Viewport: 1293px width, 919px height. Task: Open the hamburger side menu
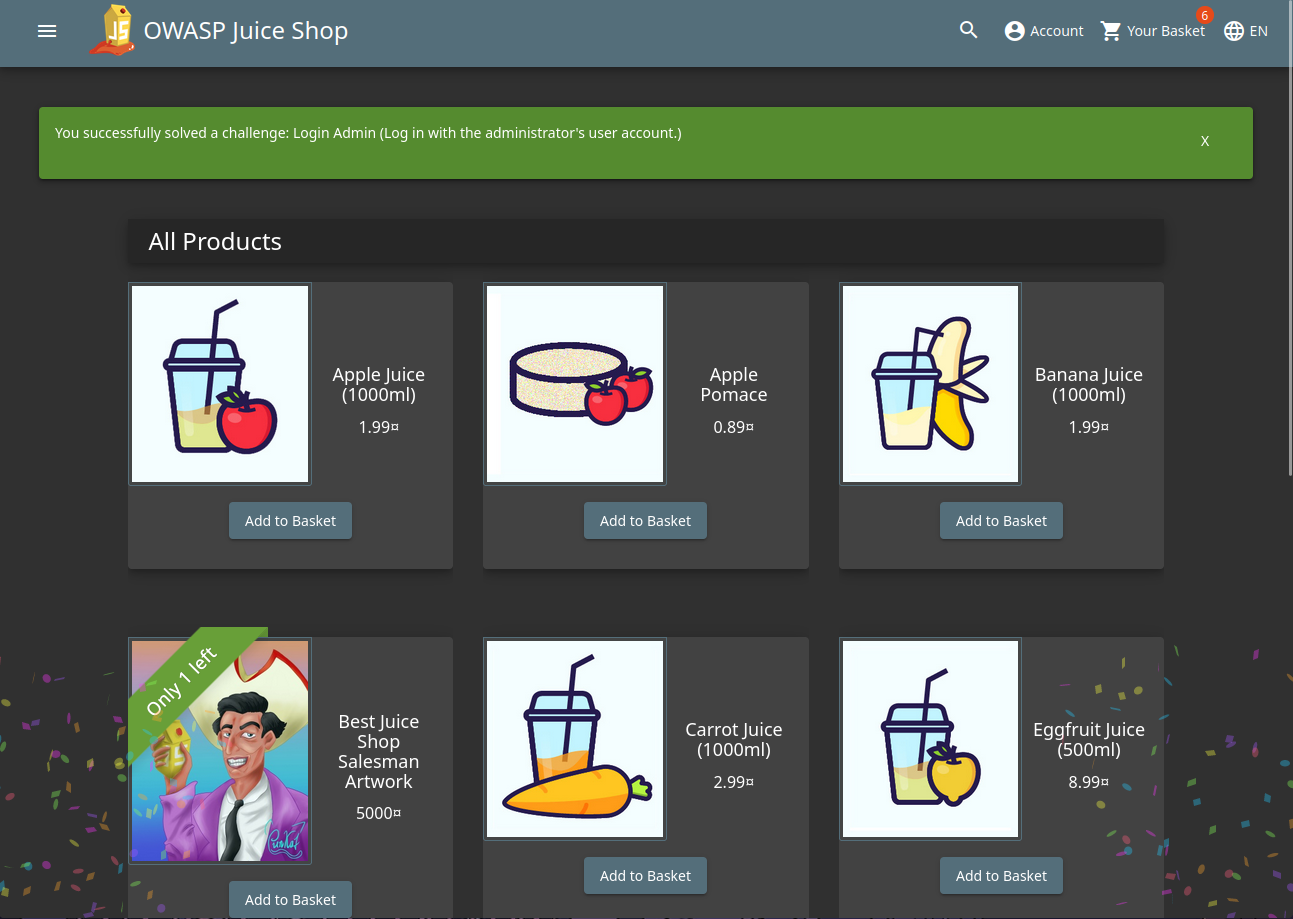(47, 31)
